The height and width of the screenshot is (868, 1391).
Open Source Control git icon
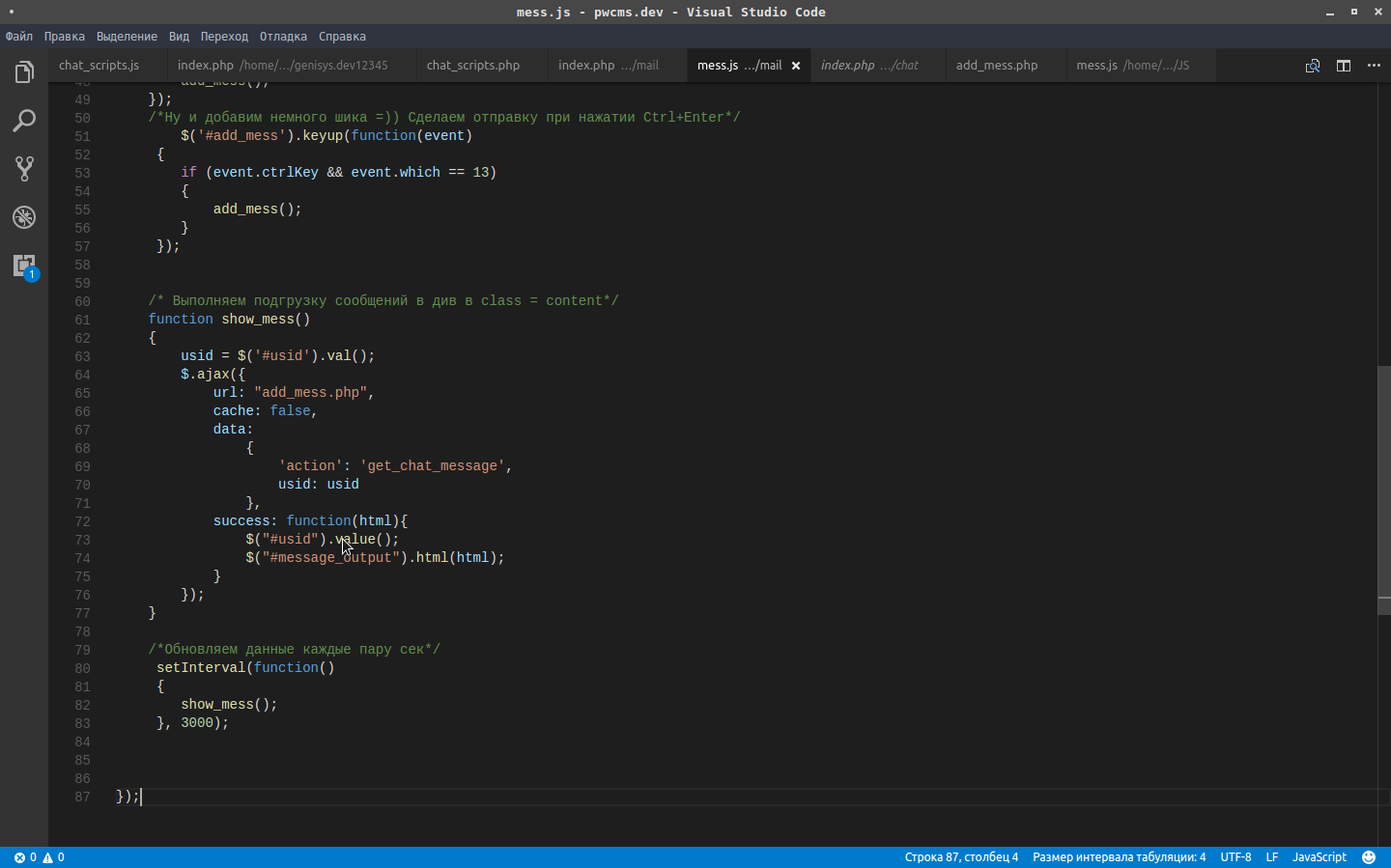coord(24,169)
